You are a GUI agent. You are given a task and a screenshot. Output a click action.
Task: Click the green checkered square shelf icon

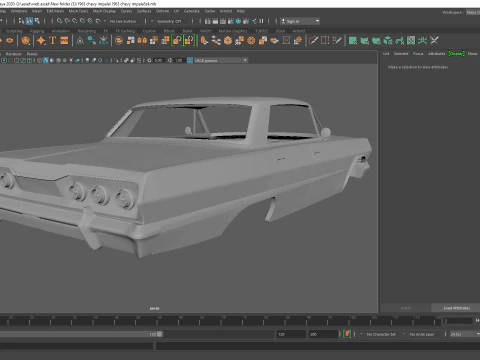411,41
